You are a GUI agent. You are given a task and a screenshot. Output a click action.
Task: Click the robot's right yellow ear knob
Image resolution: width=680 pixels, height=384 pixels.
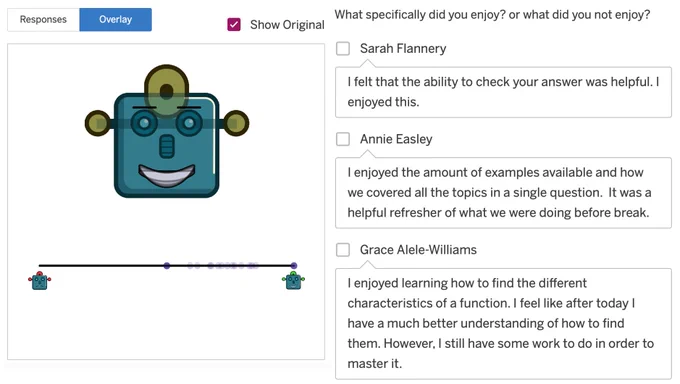[236, 123]
